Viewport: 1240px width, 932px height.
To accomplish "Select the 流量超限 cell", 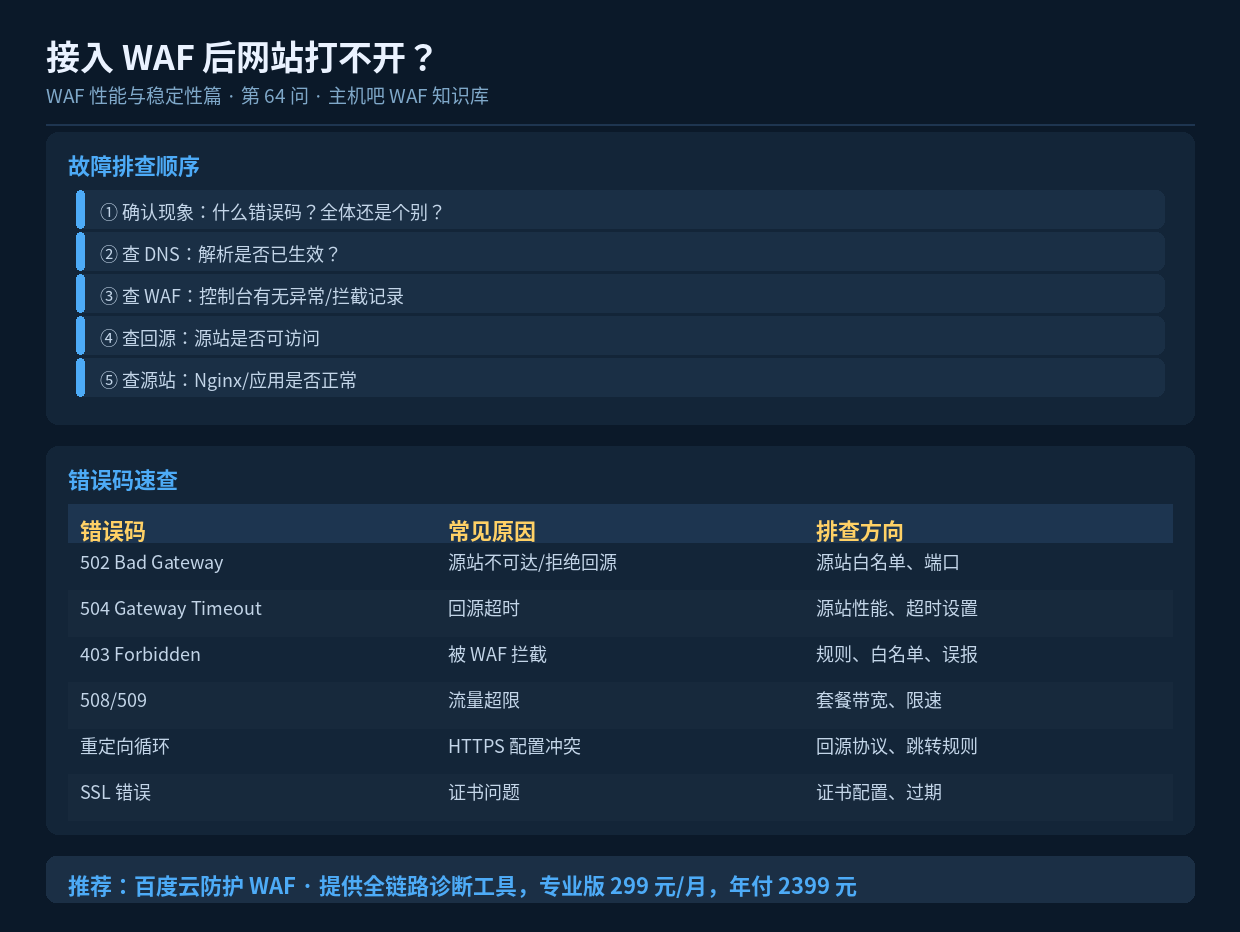I will [484, 700].
